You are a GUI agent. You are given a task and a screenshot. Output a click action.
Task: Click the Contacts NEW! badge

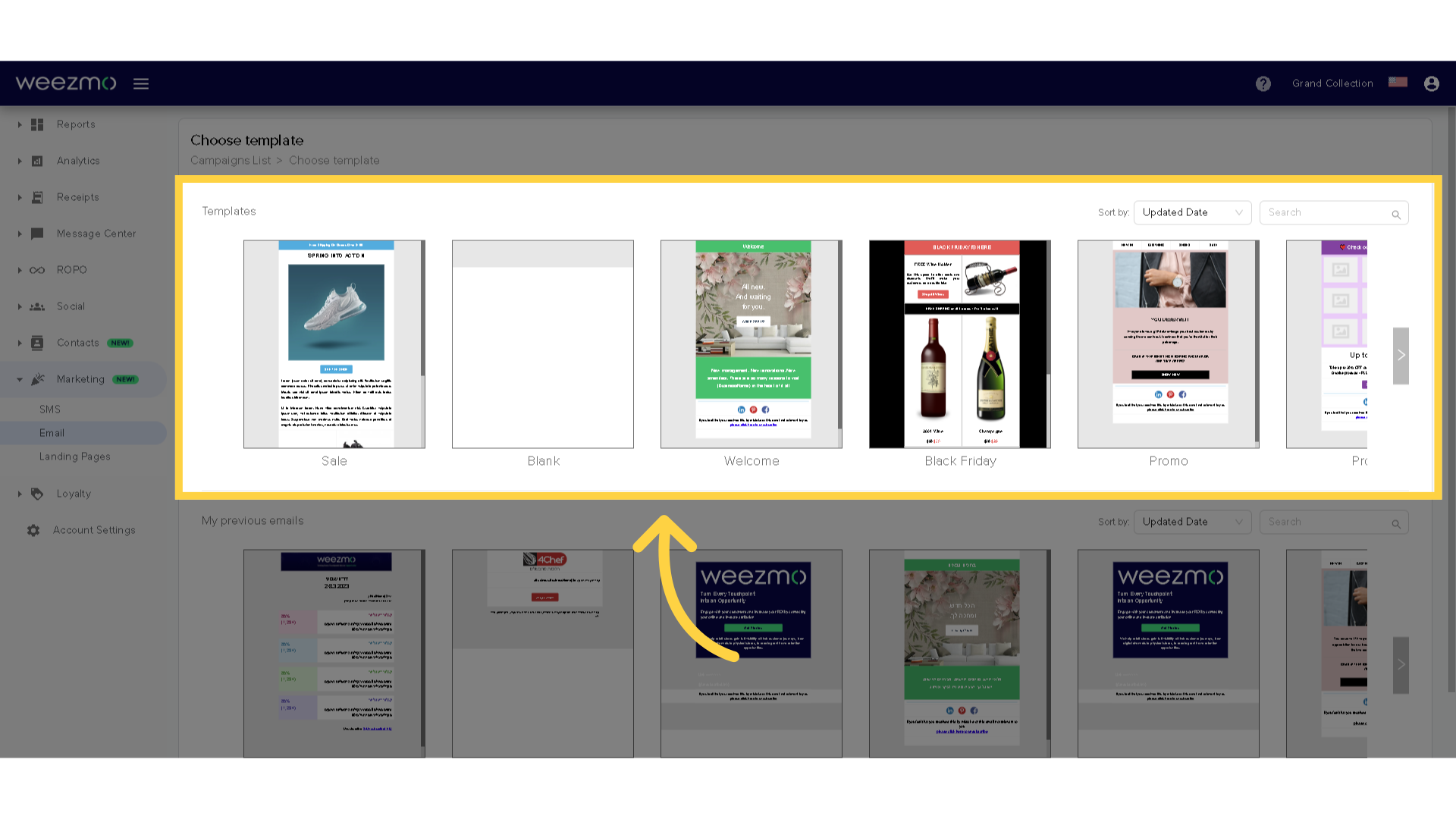pyautogui.click(x=120, y=343)
